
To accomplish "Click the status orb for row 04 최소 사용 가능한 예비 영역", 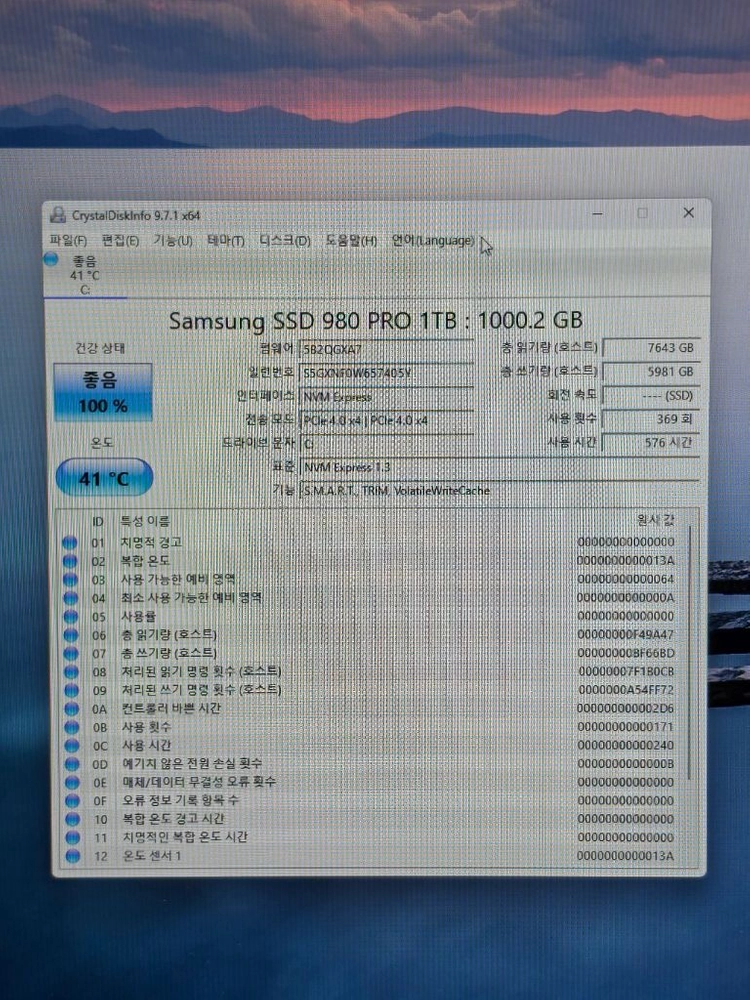I will point(70,598).
